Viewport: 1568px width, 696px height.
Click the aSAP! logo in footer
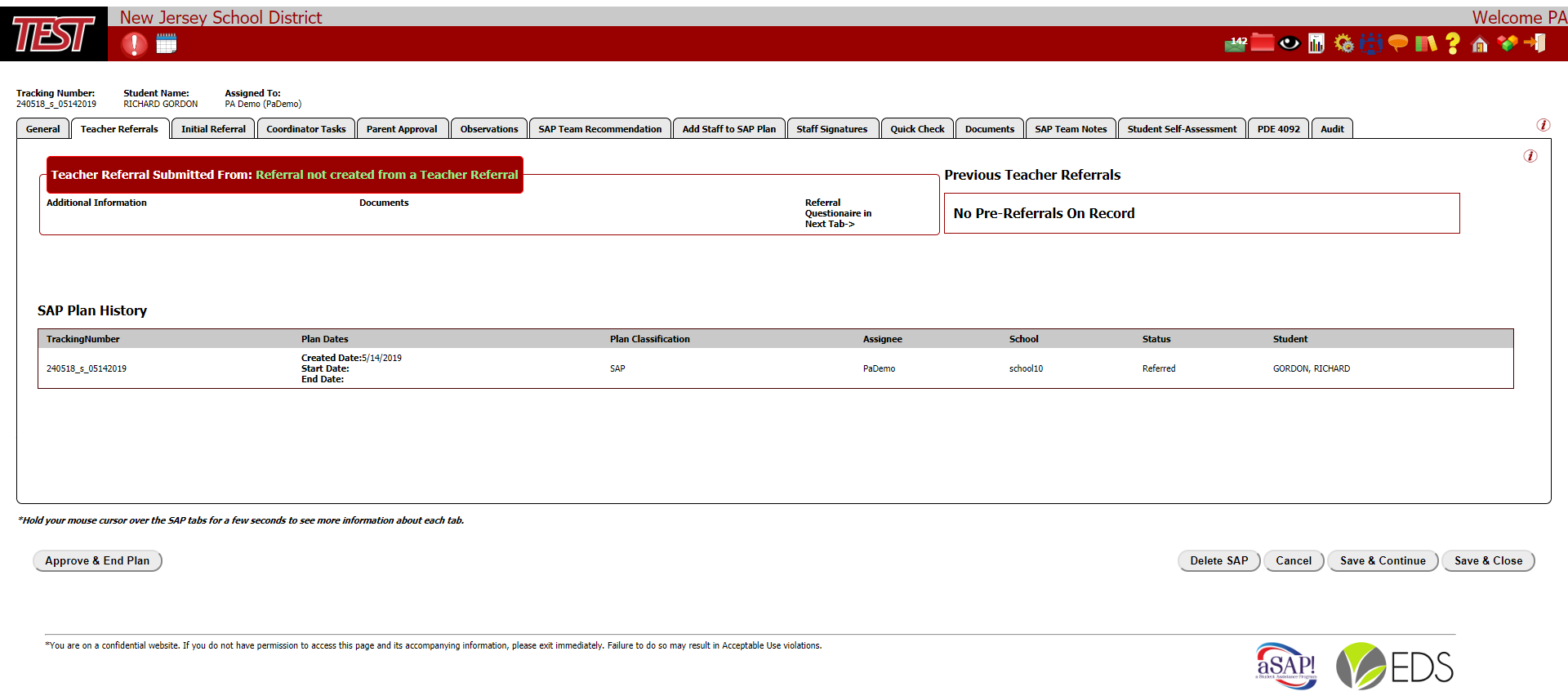tap(1286, 666)
